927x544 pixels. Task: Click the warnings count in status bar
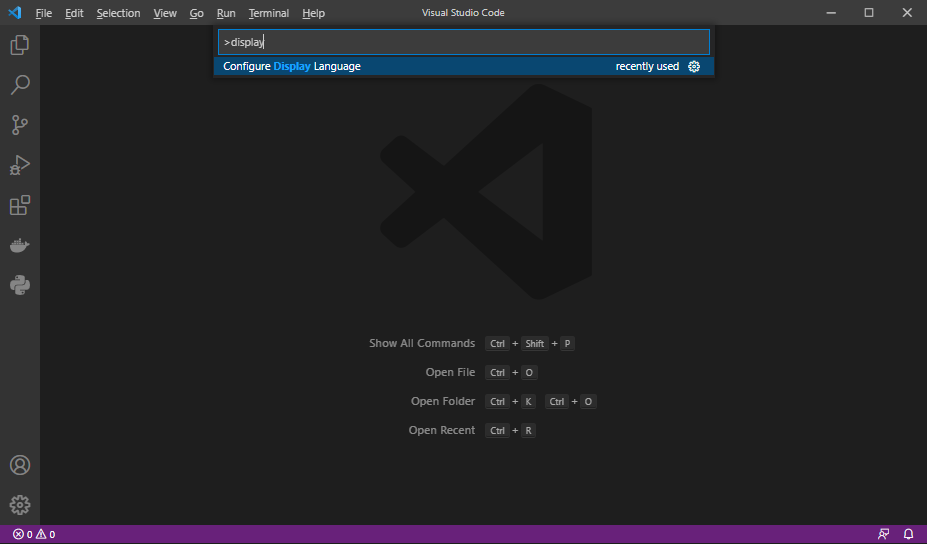(x=46, y=535)
